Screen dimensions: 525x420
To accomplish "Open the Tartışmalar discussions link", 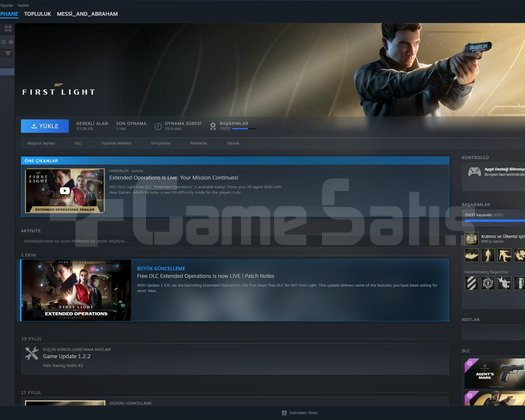I will pyautogui.click(x=160, y=143).
